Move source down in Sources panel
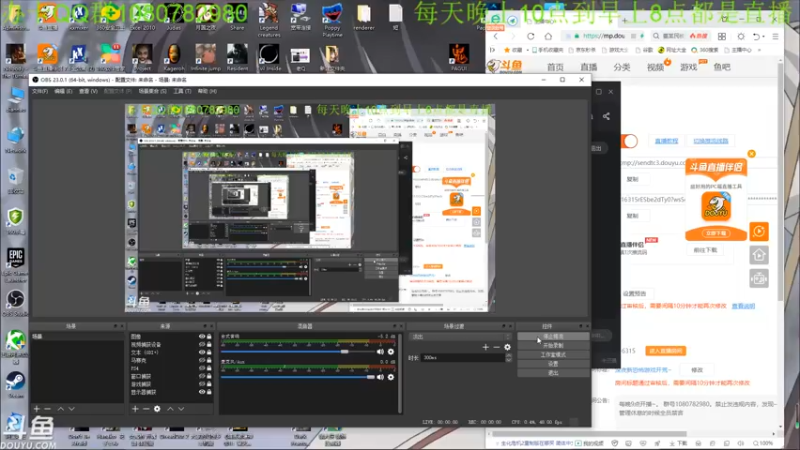The image size is (800, 450). [181, 409]
